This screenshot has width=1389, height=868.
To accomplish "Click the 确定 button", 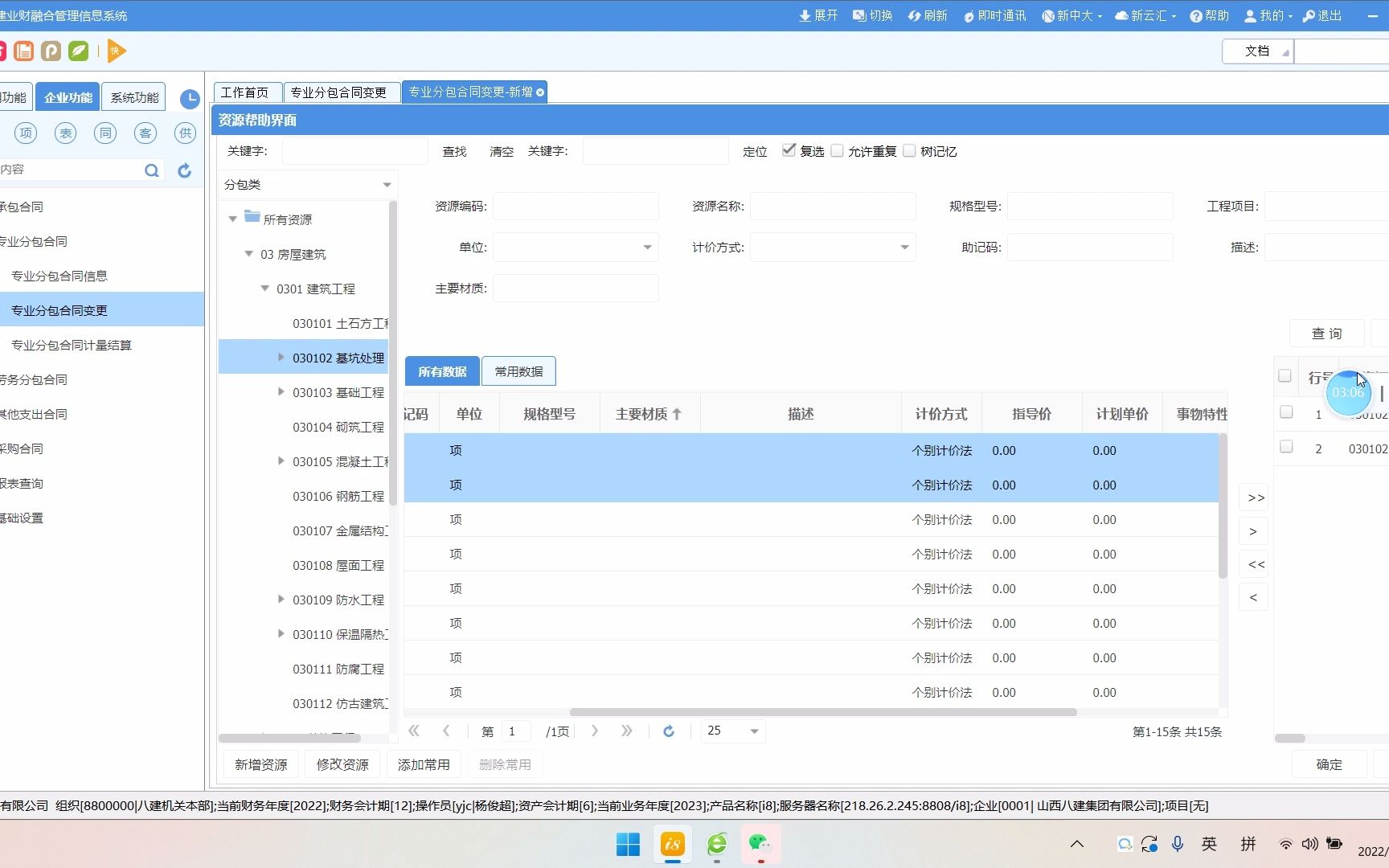I will pyautogui.click(x=1330, y=764).
